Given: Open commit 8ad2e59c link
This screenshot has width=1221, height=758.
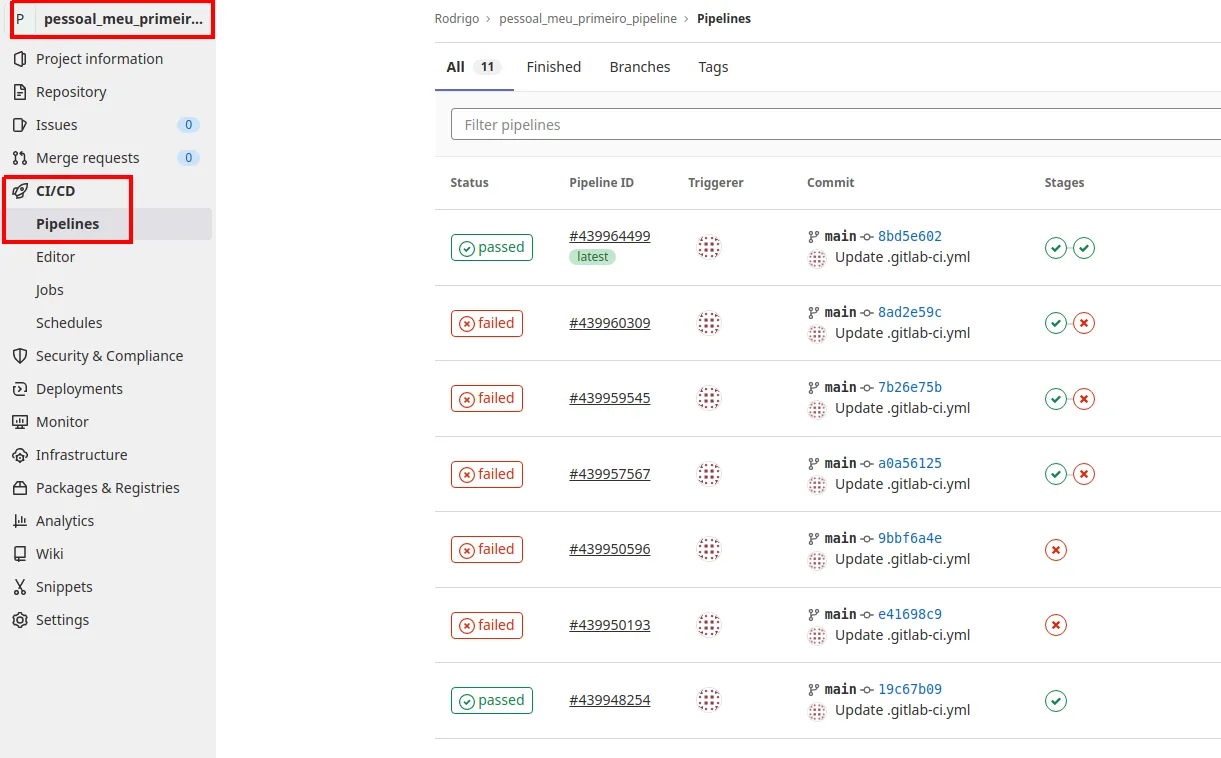Looking at the screenshot, I should tap(910, 312).
